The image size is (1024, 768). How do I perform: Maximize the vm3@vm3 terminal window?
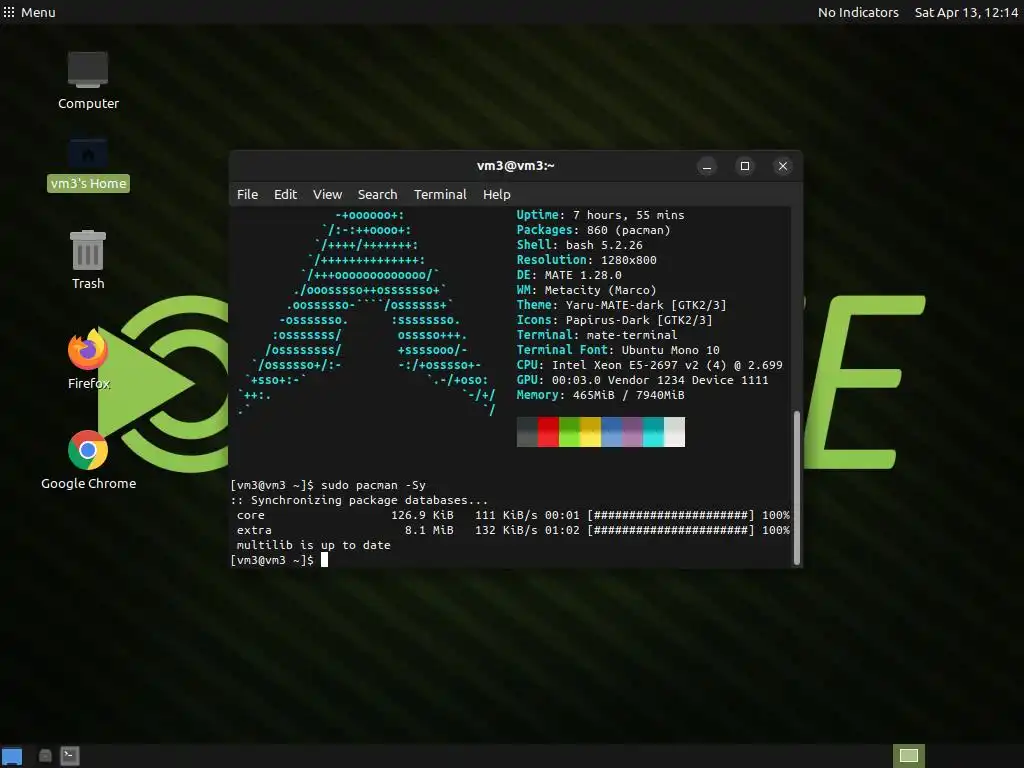[x=744, y=167]
